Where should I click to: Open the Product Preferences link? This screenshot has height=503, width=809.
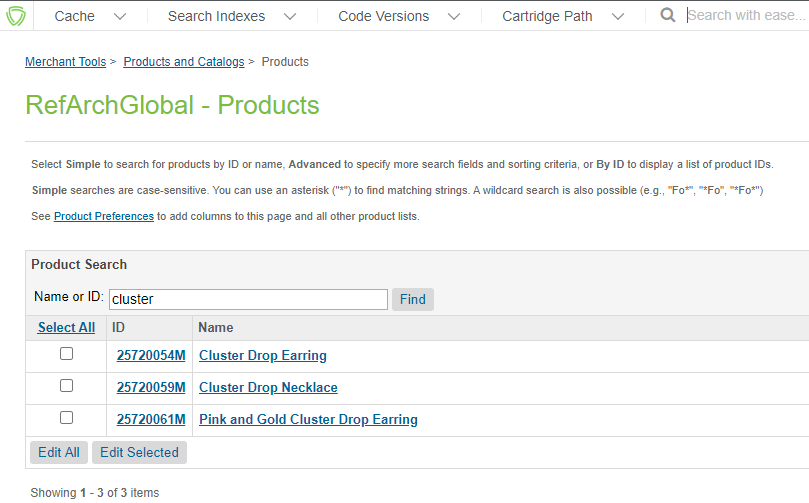(104, 216)
